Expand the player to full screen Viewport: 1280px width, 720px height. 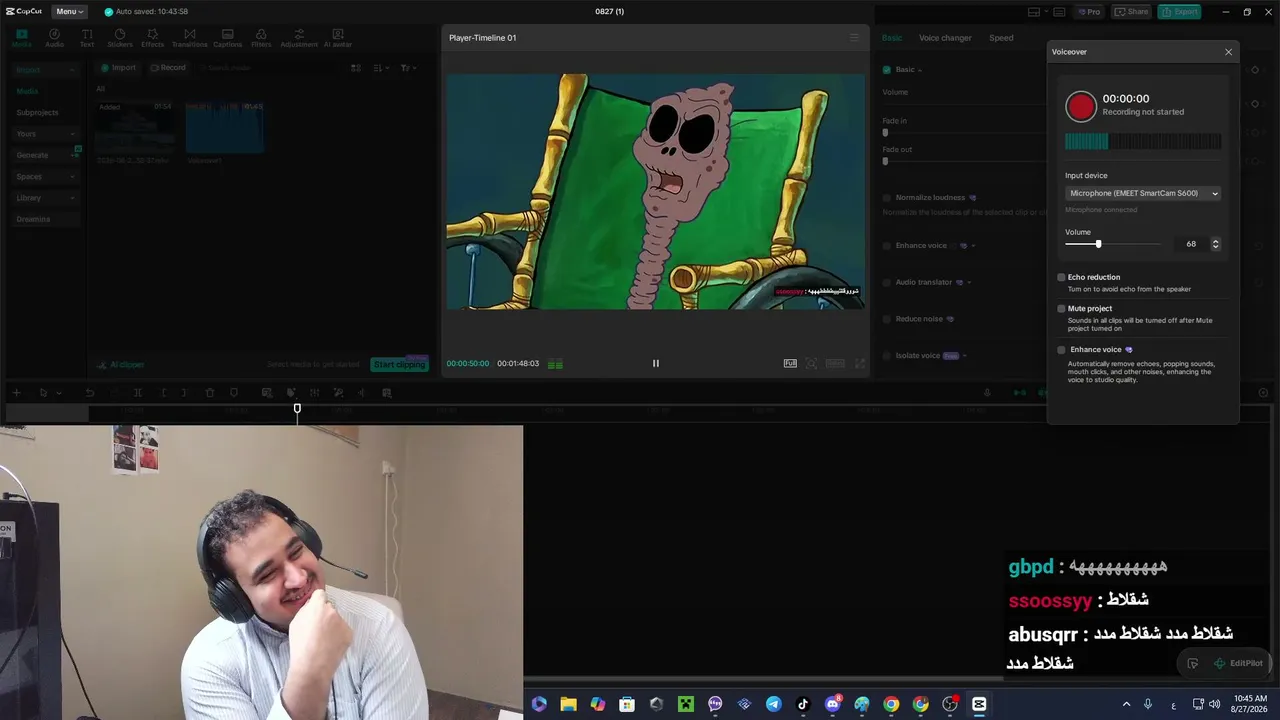tap(859, 363)
